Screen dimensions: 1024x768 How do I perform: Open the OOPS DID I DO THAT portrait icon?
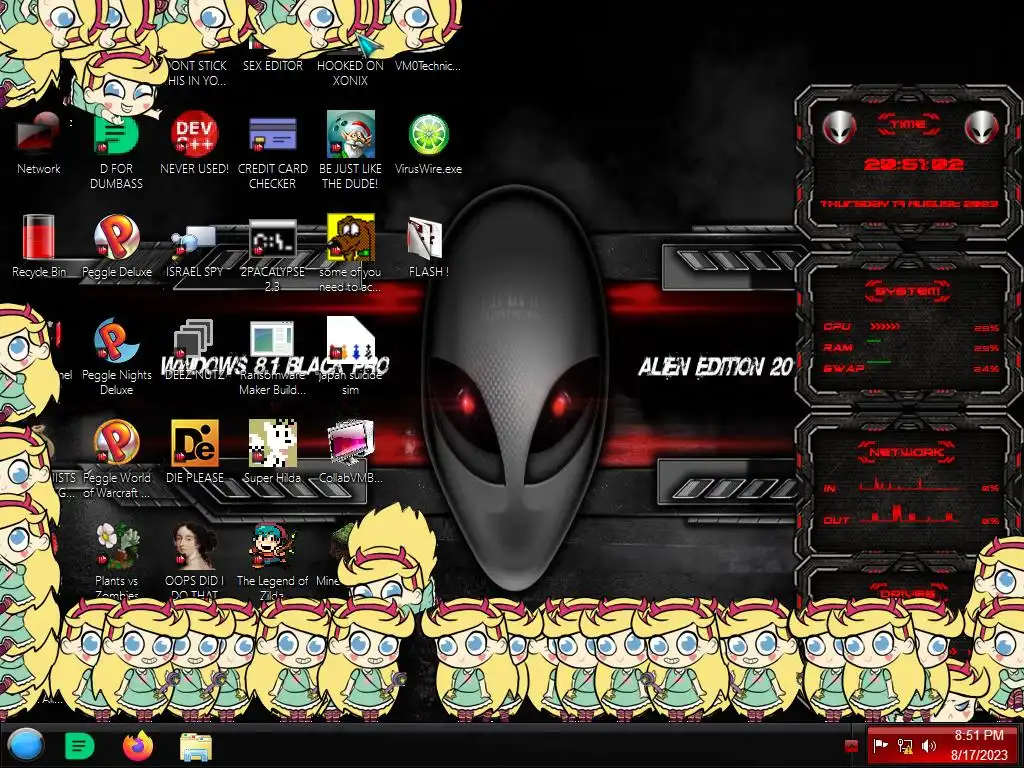(x=194, y=547)
